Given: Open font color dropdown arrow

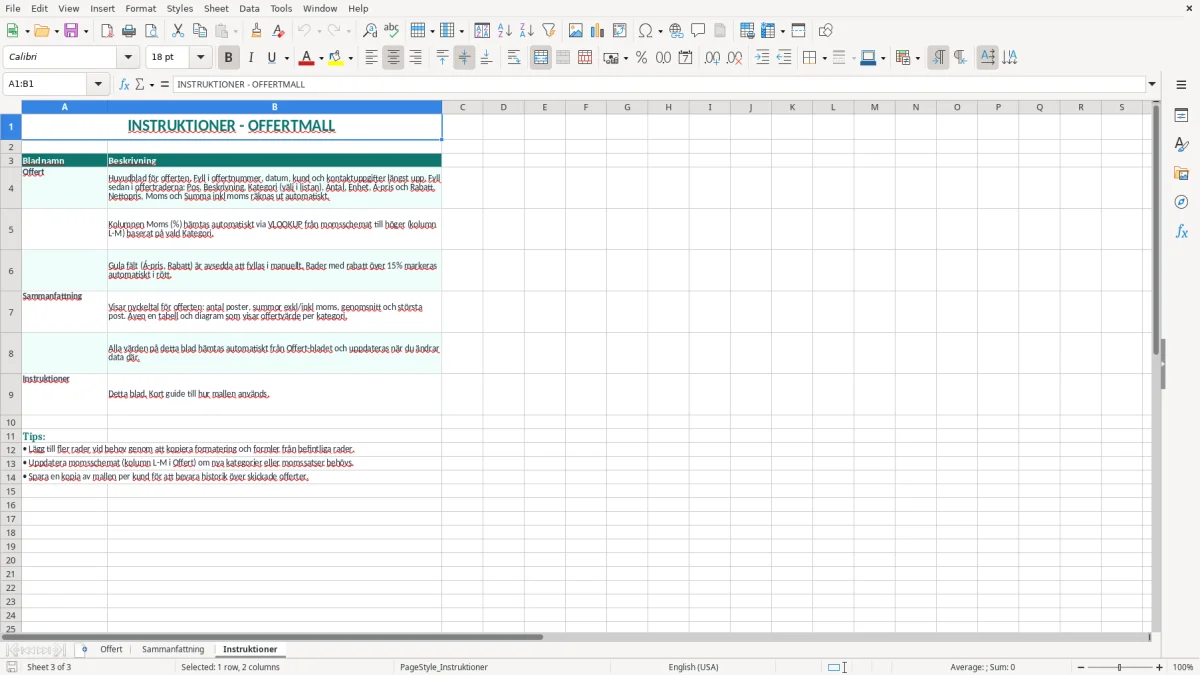Looking at the screenshot, I should coord(321,58).
